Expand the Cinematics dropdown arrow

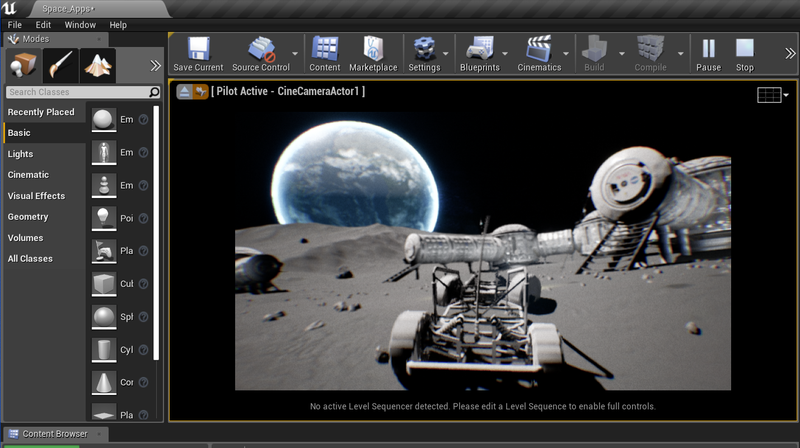(567, 53)
